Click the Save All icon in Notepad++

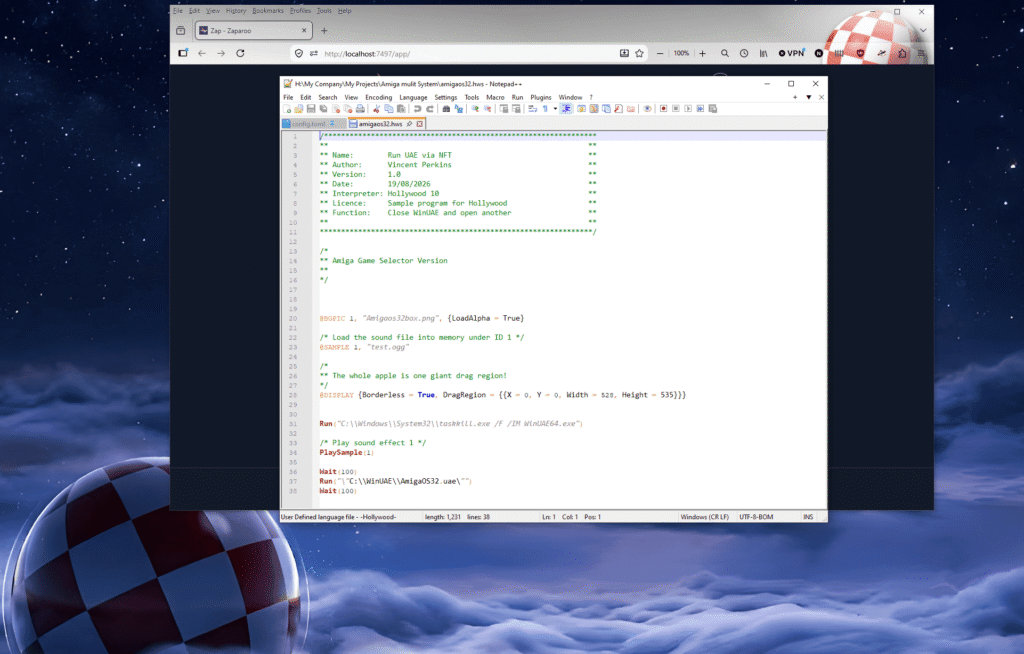coord(323,108)
